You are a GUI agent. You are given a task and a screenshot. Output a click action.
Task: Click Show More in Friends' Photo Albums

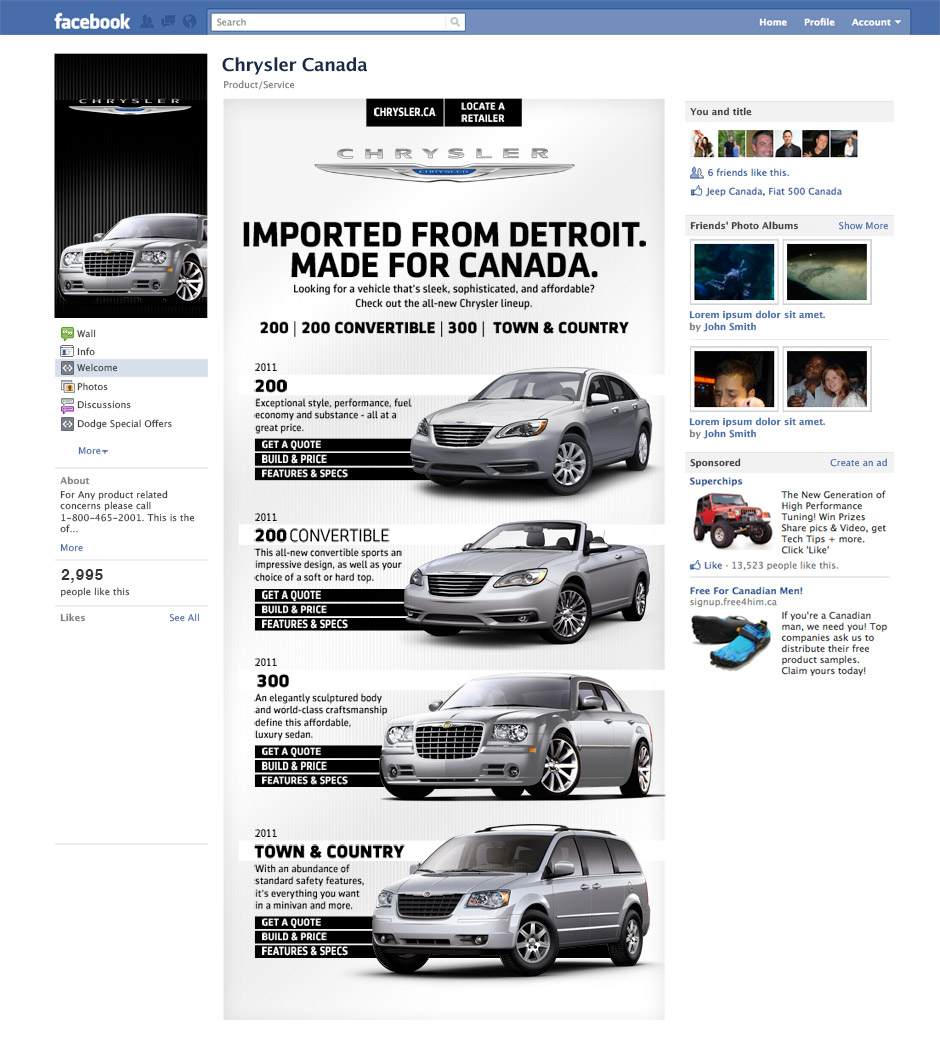point(863,226)
